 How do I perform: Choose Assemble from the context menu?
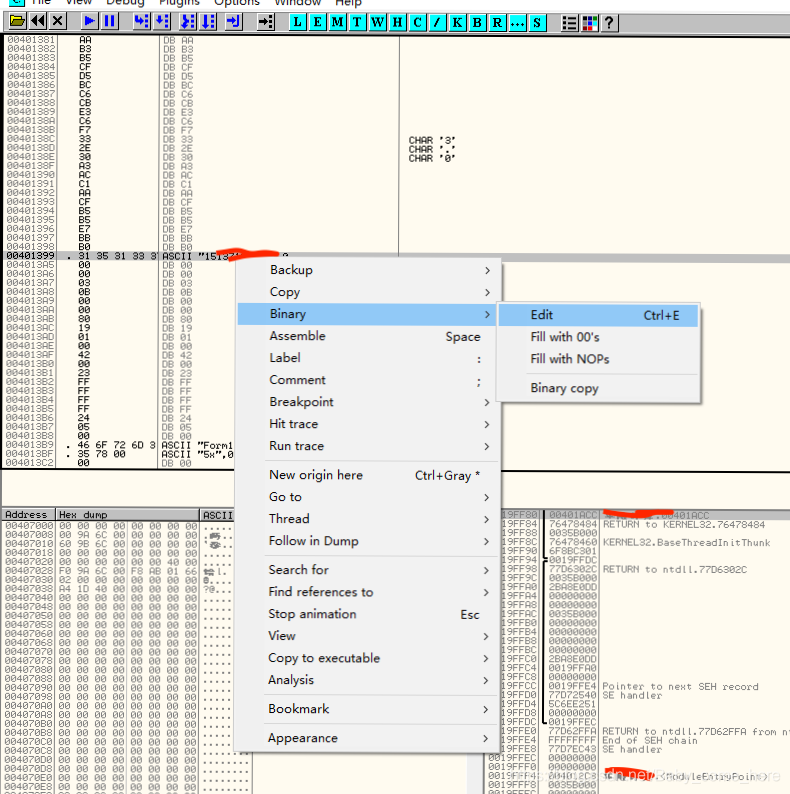[x=369, y=336]
